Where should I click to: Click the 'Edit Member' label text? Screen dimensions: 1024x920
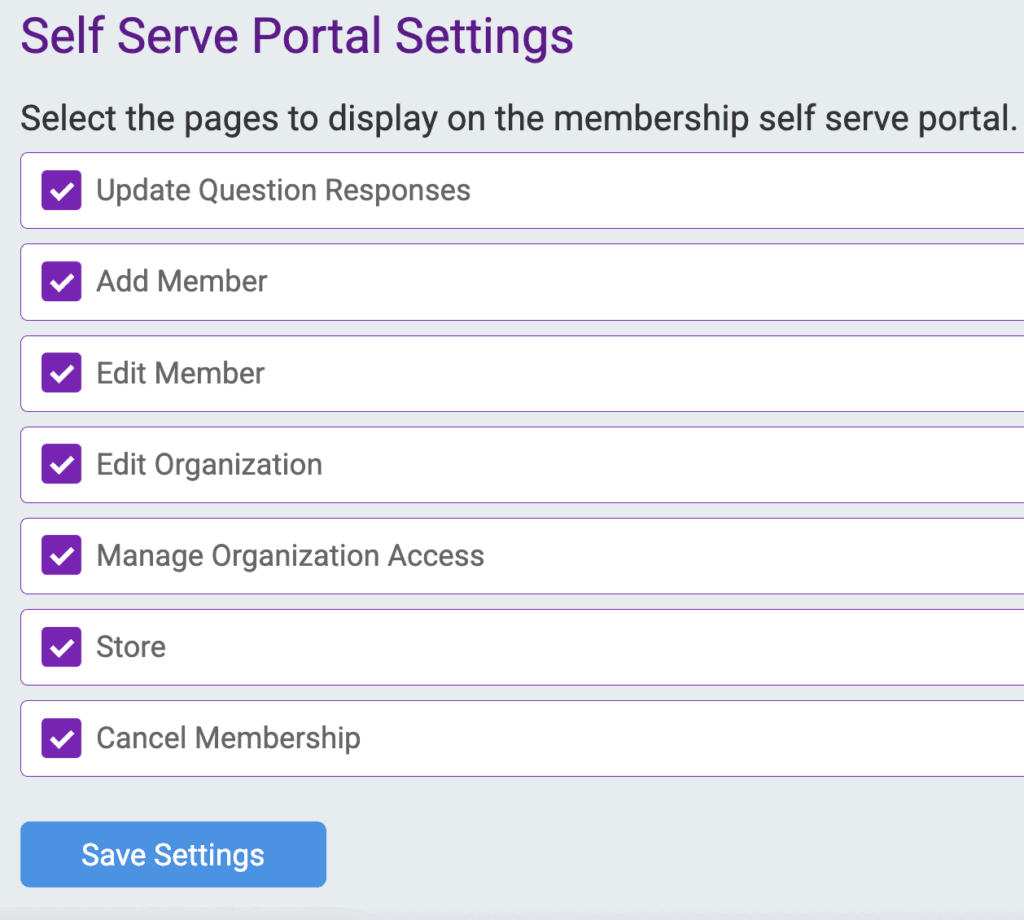tap(180, 373)
